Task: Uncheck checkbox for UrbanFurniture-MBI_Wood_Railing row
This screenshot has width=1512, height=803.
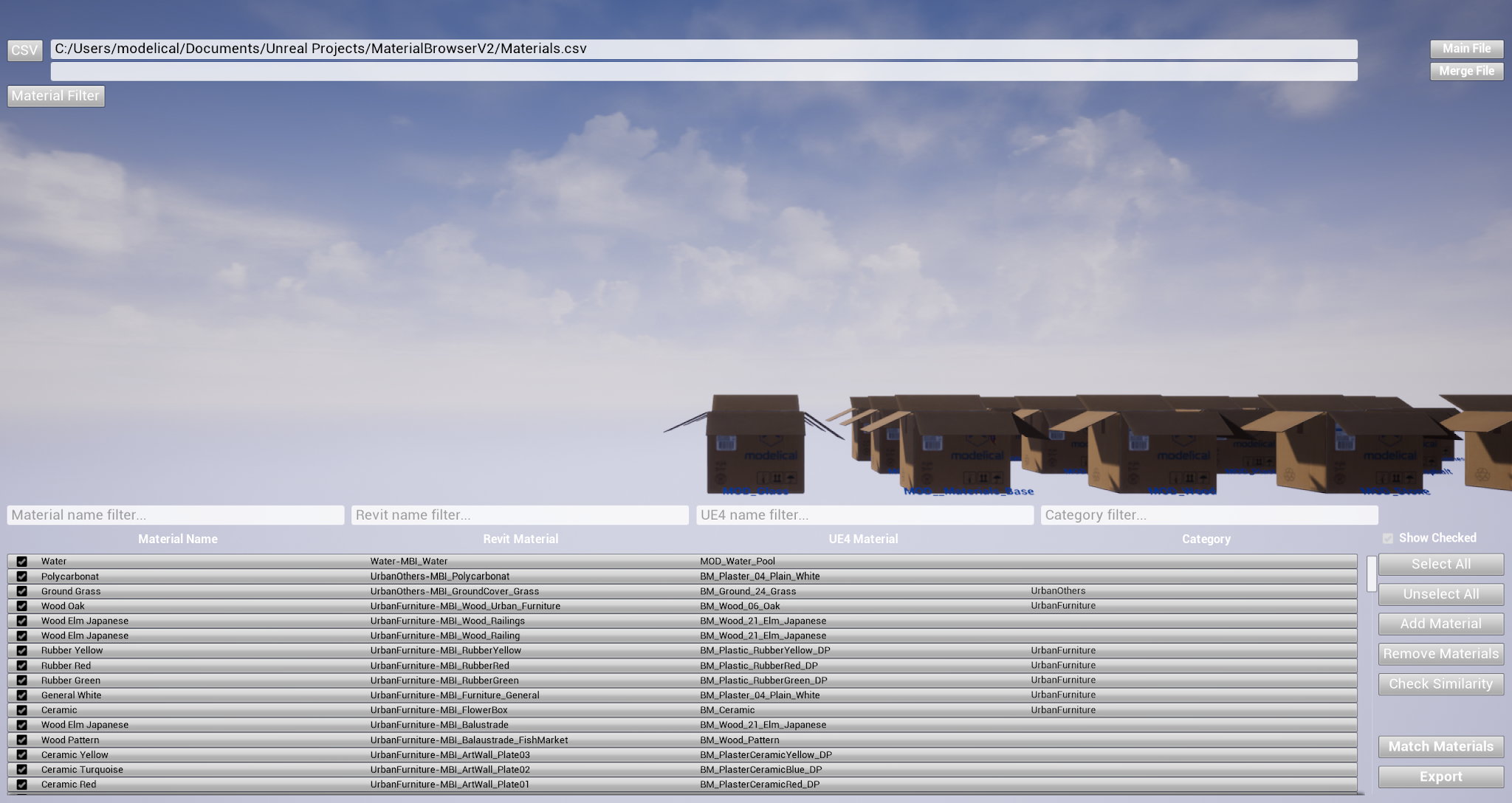Action: (x=22, y=635)
